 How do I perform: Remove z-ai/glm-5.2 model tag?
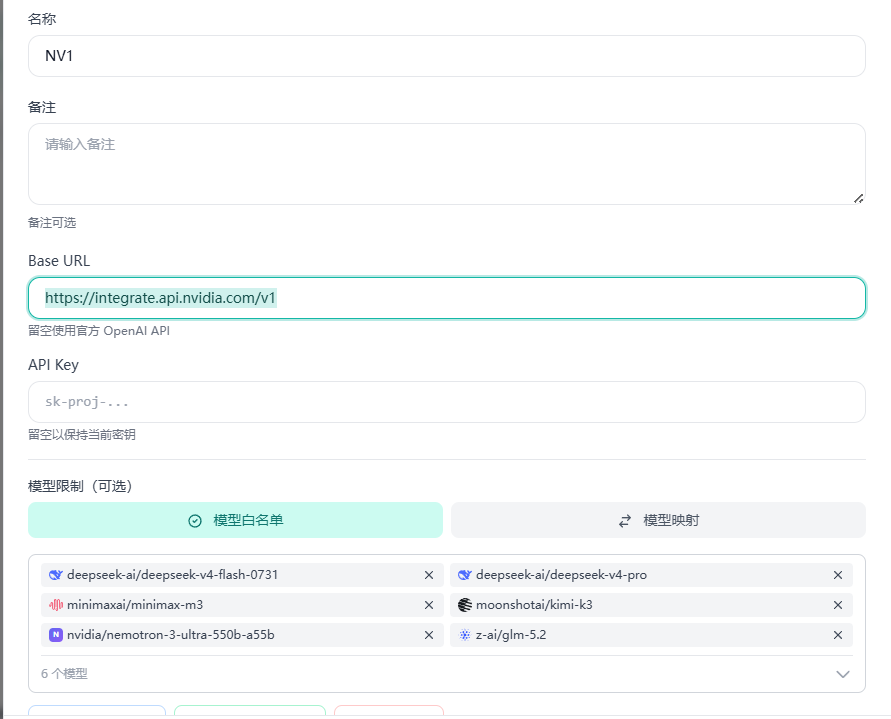[x=838, y=635]
